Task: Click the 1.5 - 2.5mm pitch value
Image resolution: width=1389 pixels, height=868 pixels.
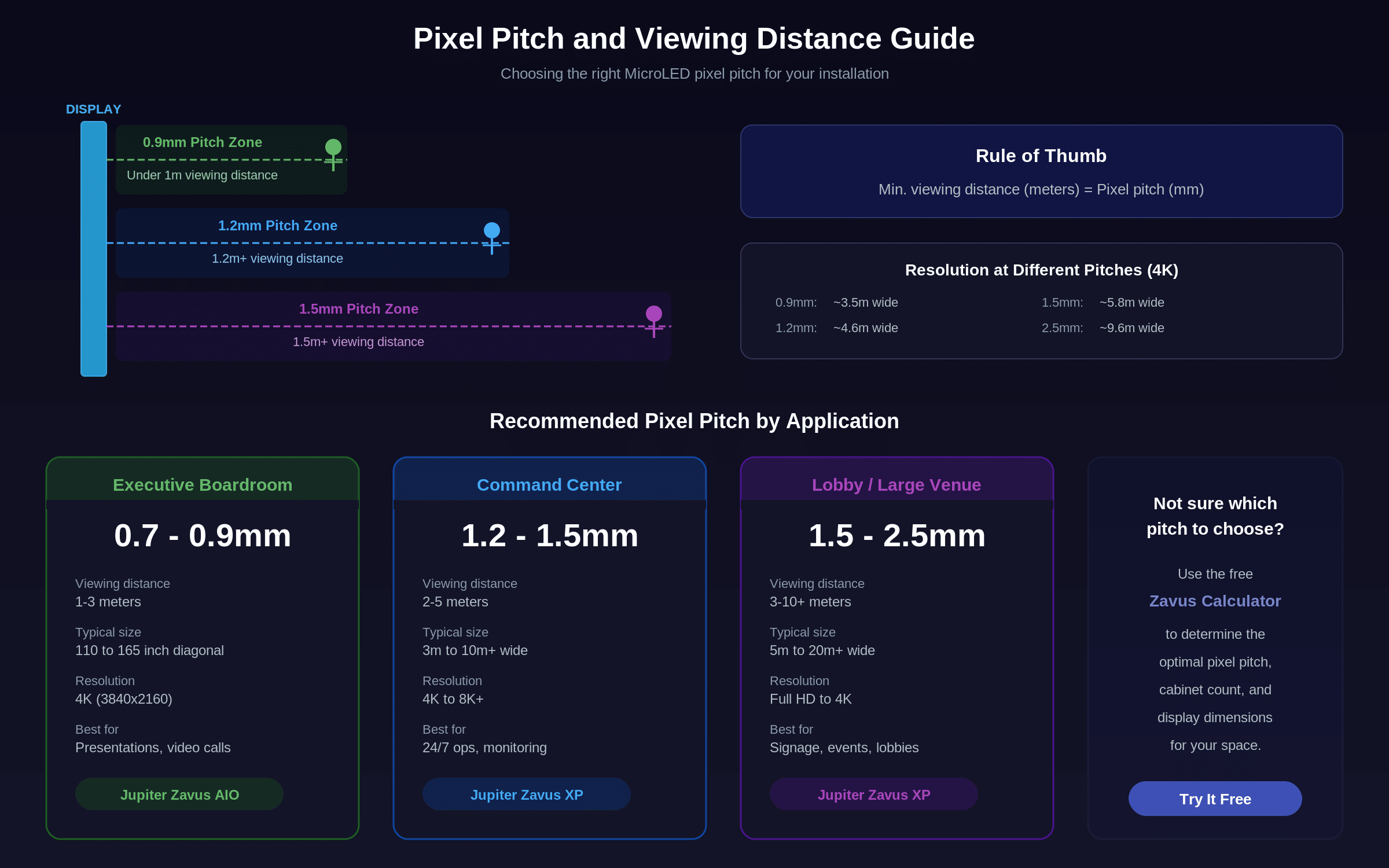Action: point(897,535)
